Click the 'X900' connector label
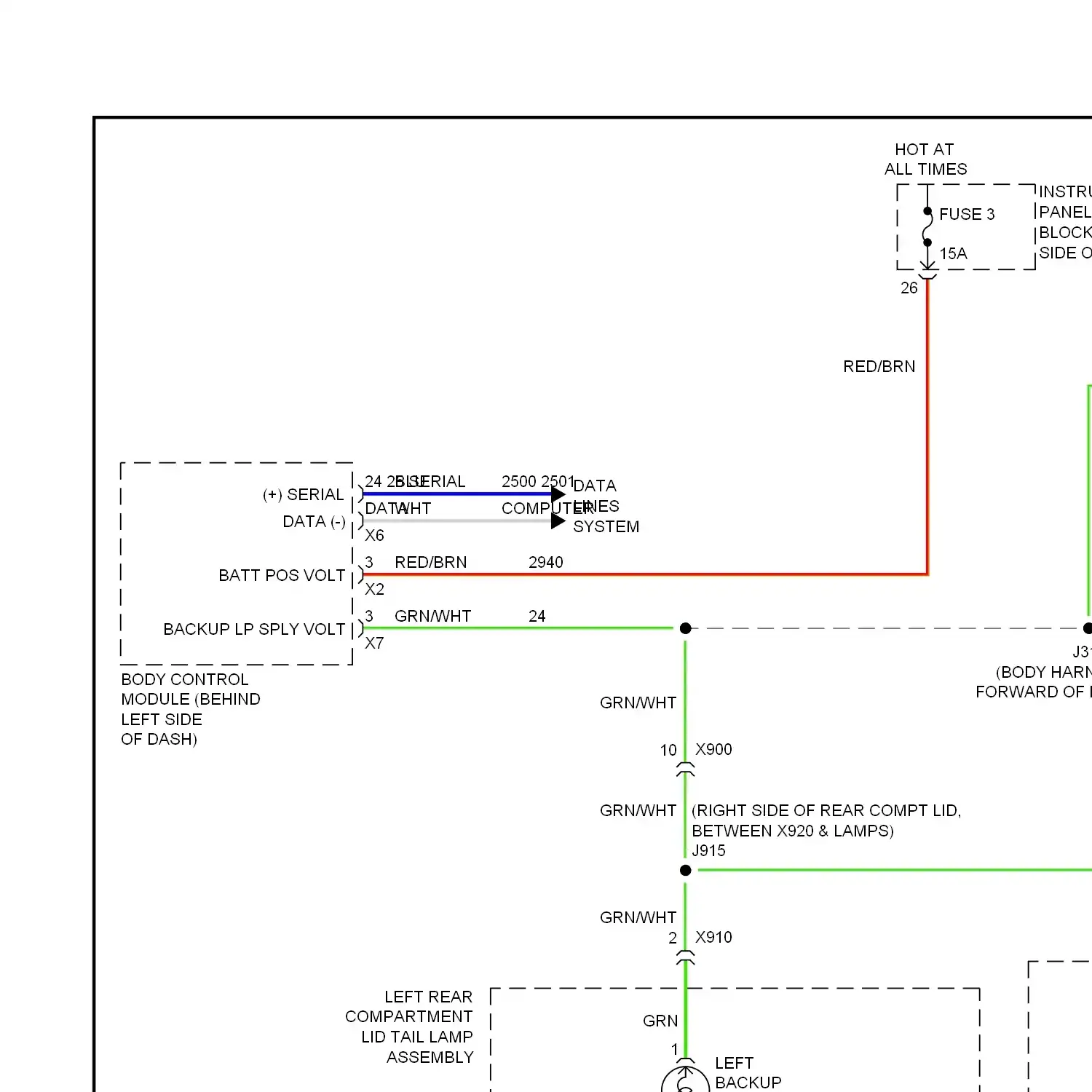 (x=713, y=749)
